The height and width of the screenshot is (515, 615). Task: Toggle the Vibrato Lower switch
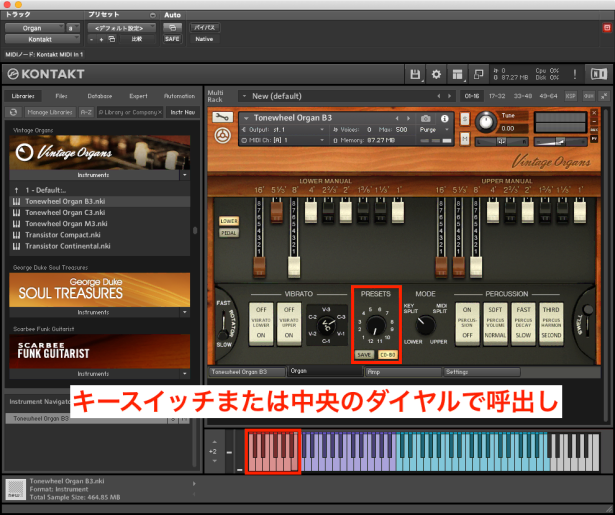click(x=261, y=323)
